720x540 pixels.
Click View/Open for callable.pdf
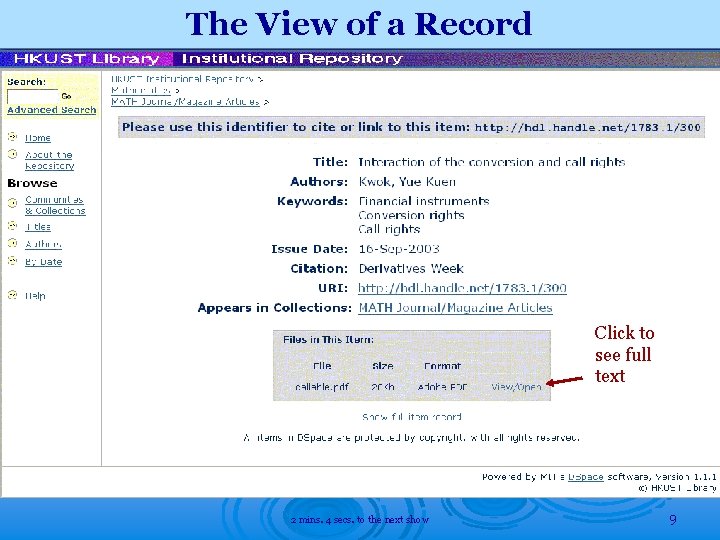click(x=516, y=387)
